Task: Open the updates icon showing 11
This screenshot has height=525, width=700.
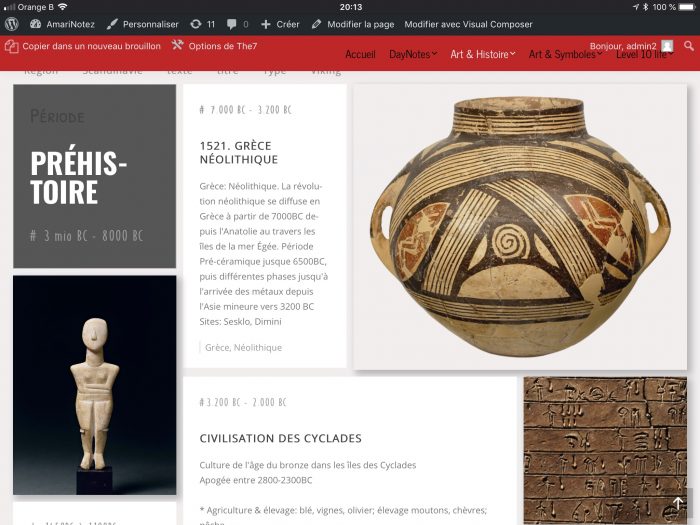Action: pyautogui.click(x=196, y=24)
